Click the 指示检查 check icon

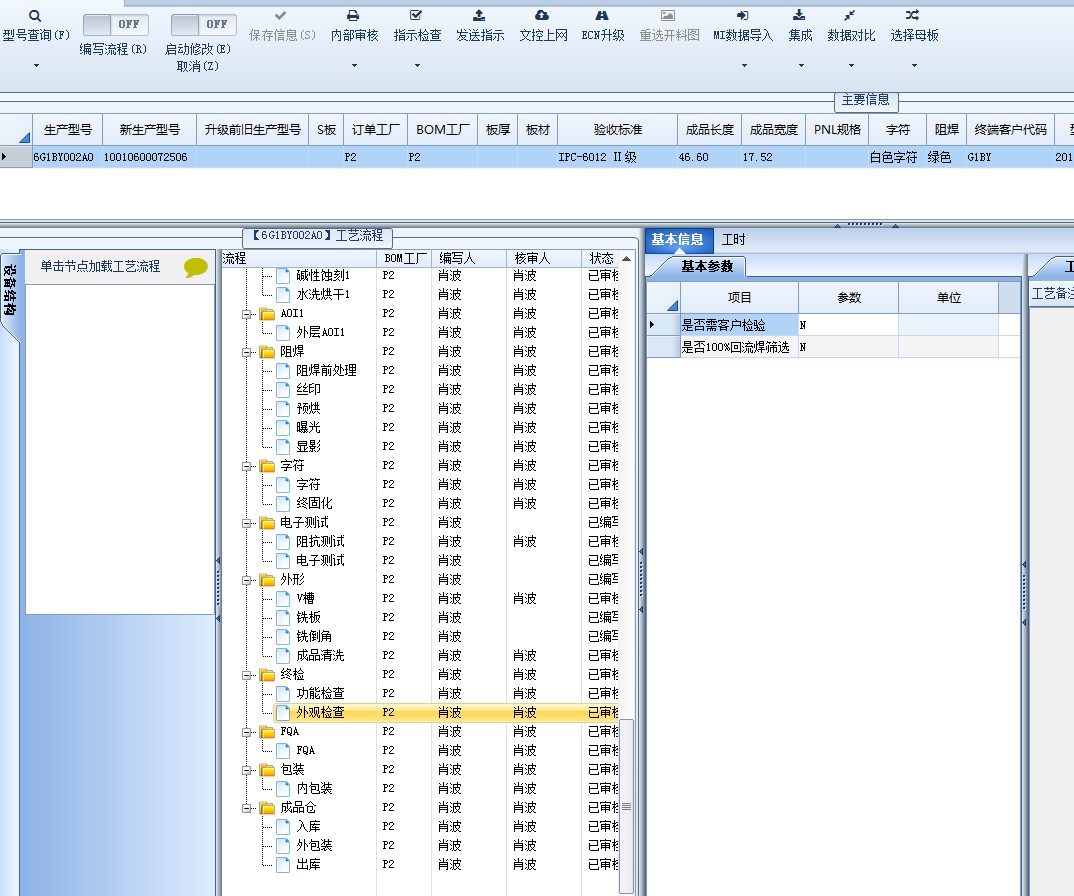click(416, 15)
